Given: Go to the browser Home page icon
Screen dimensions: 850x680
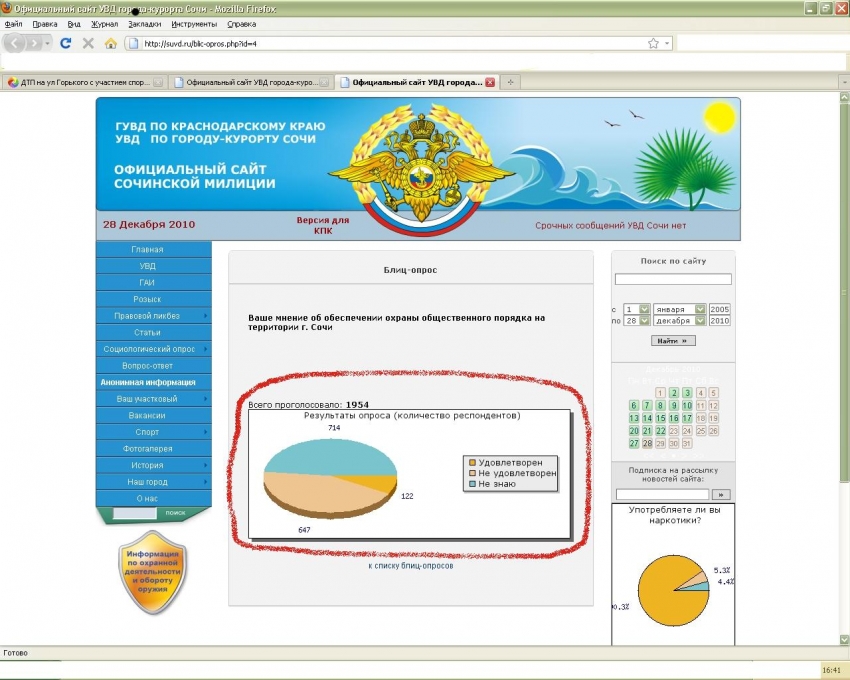Looking at the screenshot, I should (110, 43).
